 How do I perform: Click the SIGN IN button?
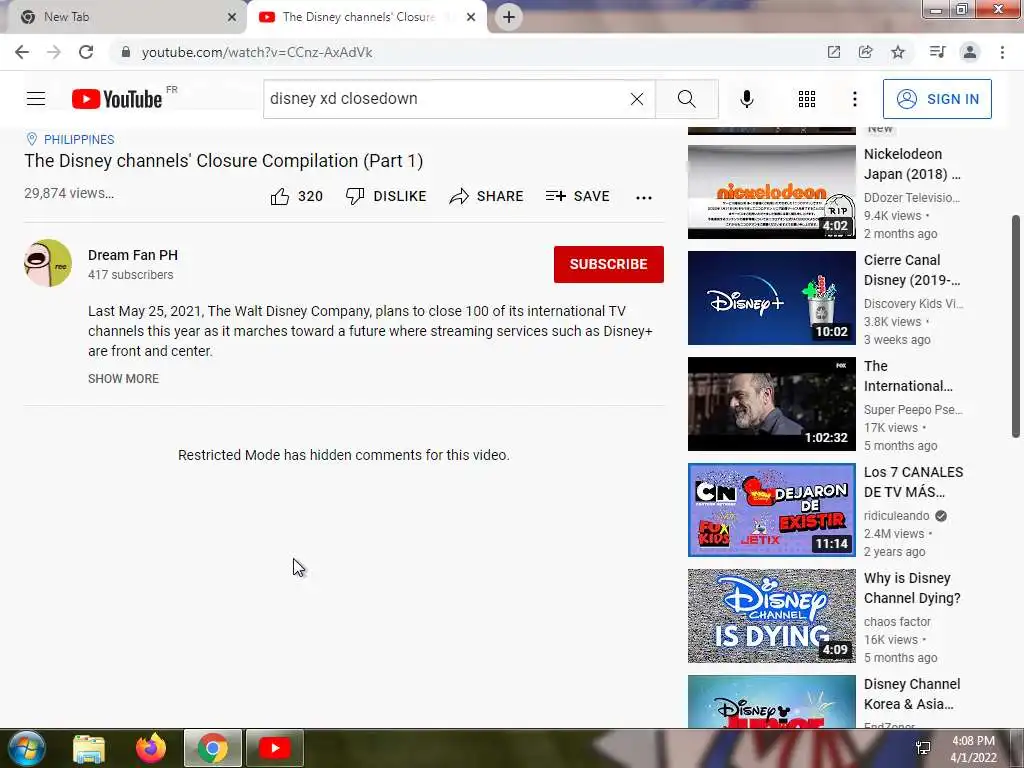coord(936,99)
